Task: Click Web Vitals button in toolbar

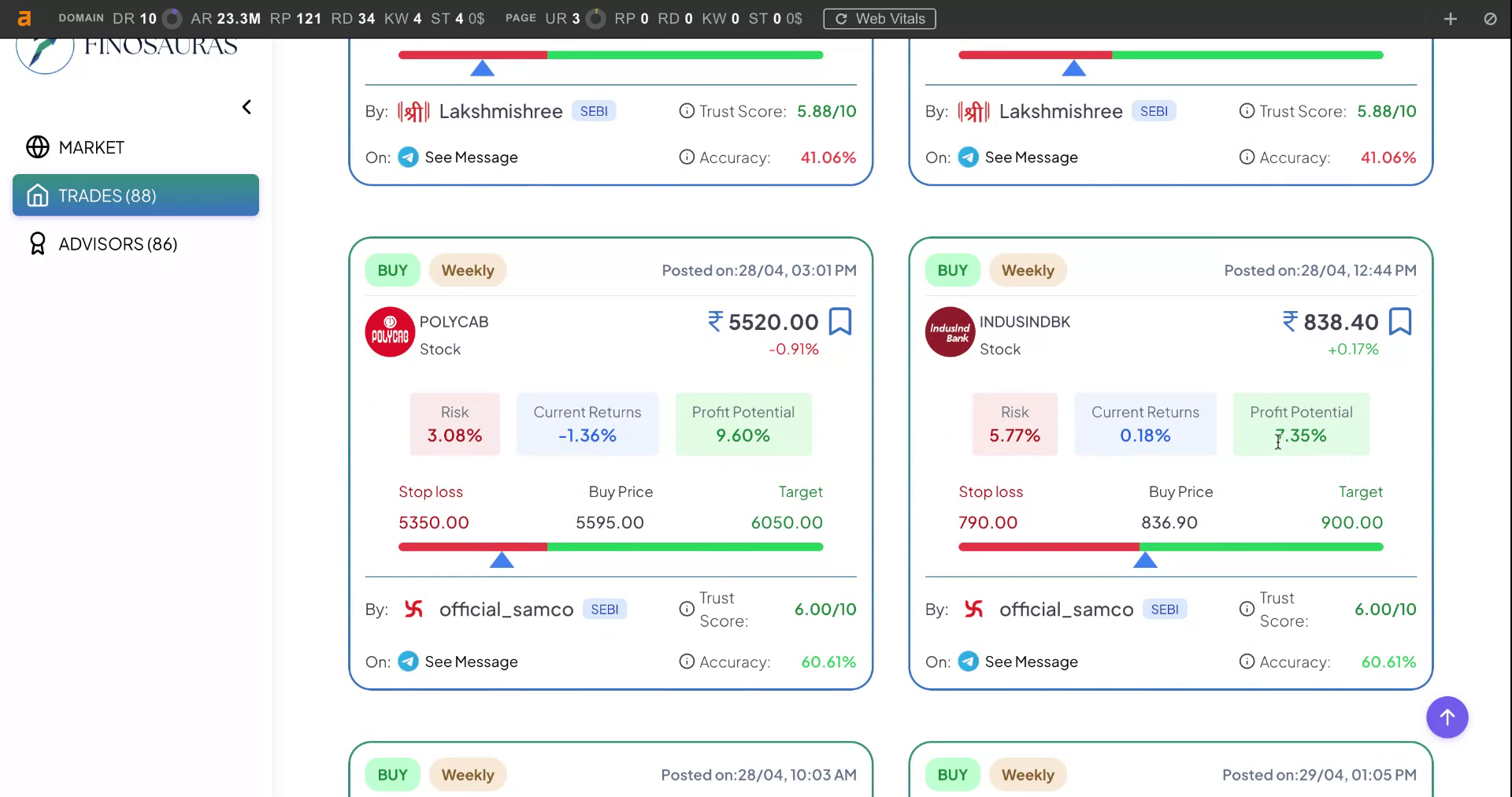Action: pyautogui.click(x=880, y=19)
